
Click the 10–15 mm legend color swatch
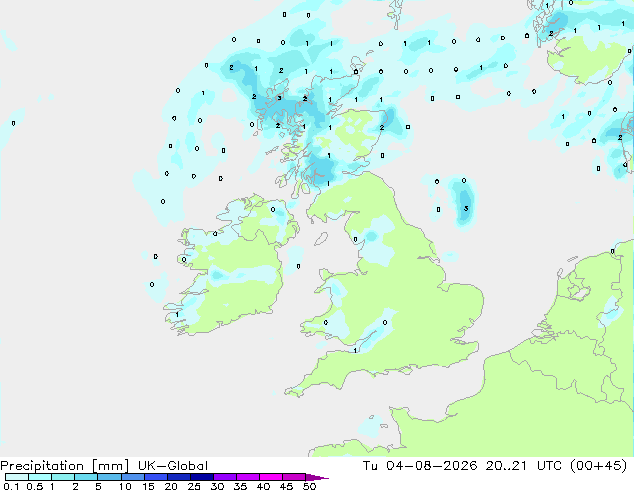click(133, 477)
